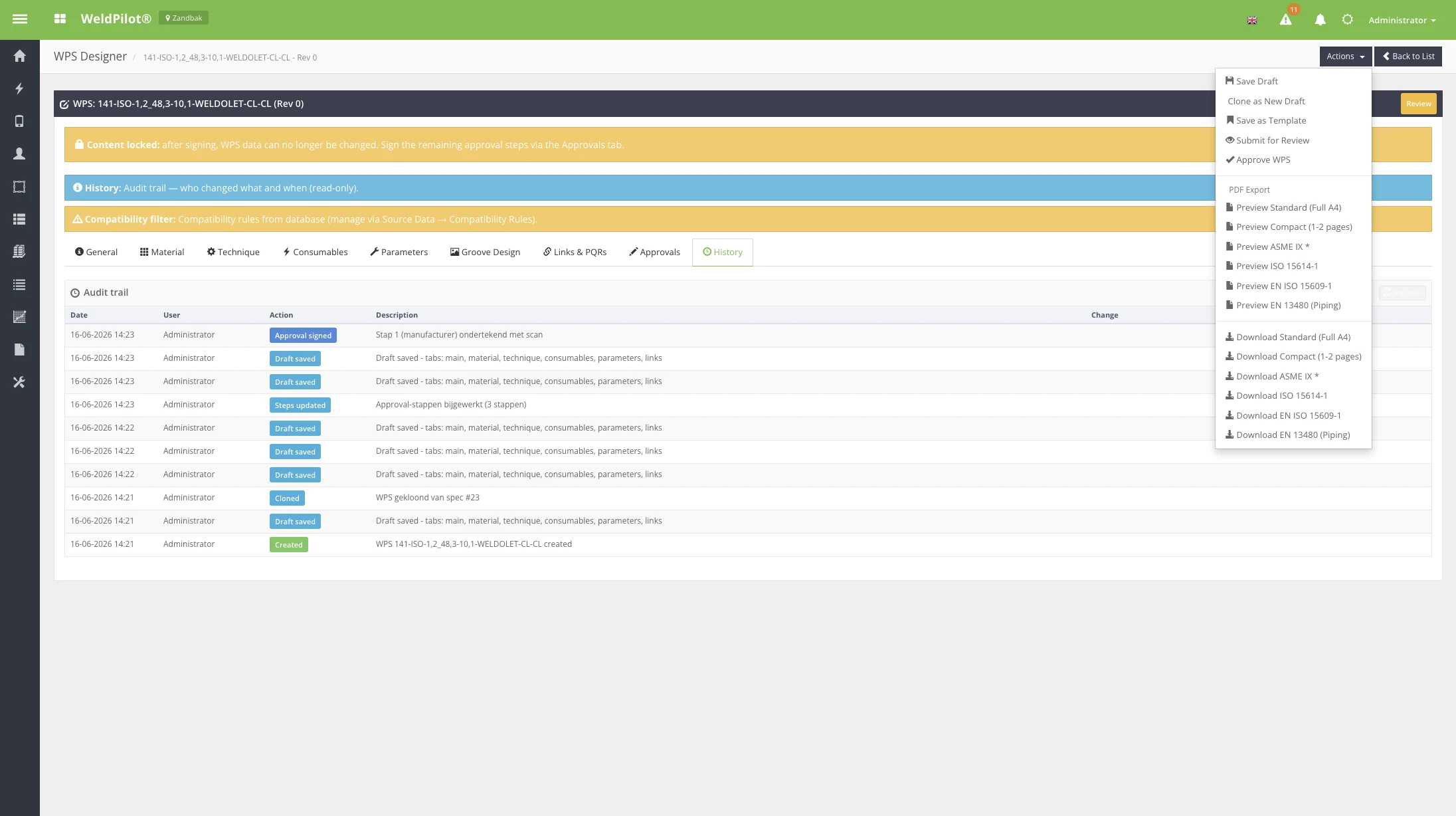
Task: Open the Consumables tab
Action: (x=316, y=252)
